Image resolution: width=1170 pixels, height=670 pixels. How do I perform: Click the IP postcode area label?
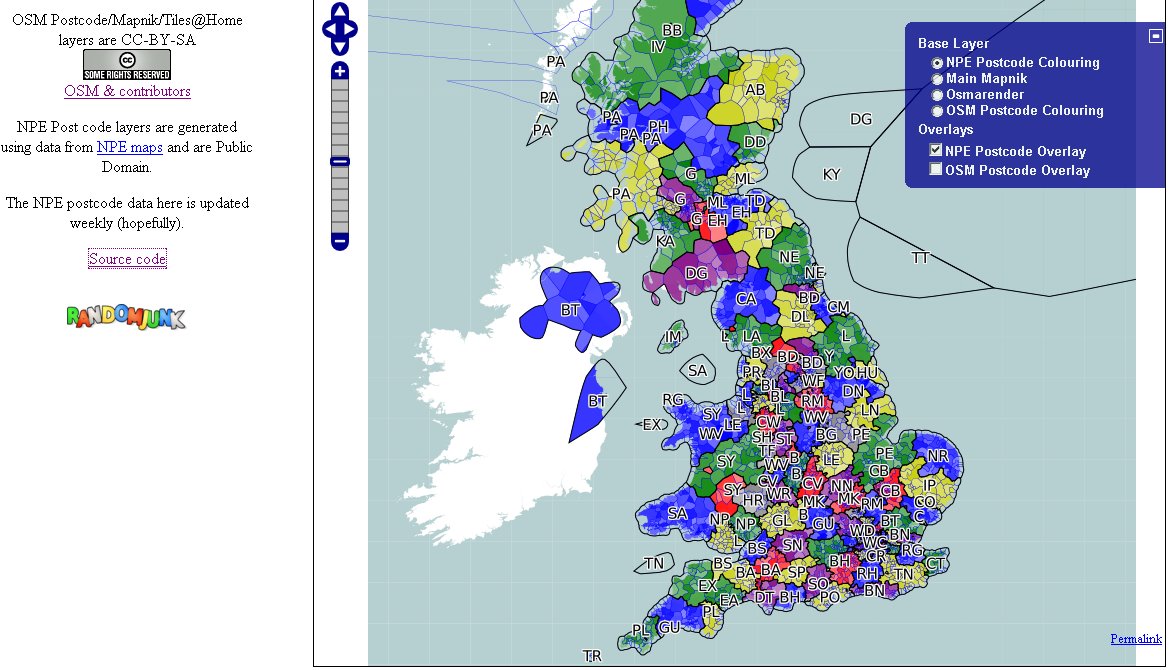(x=929, y=485)
